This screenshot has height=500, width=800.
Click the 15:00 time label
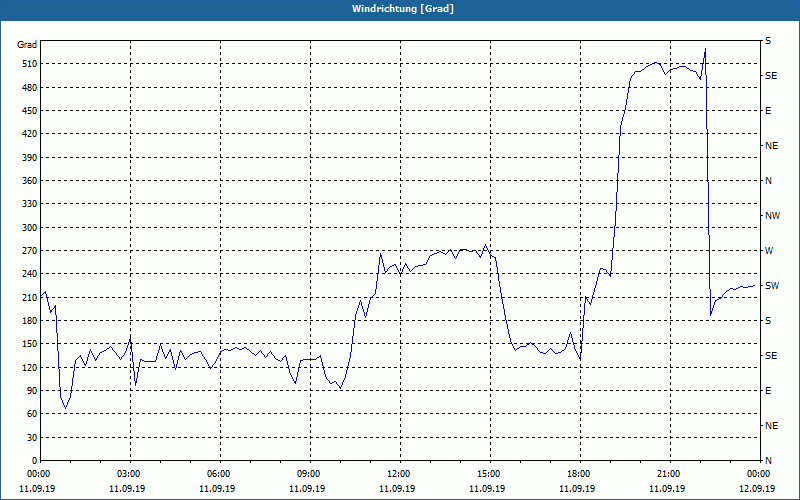click(x=490, y=473)
